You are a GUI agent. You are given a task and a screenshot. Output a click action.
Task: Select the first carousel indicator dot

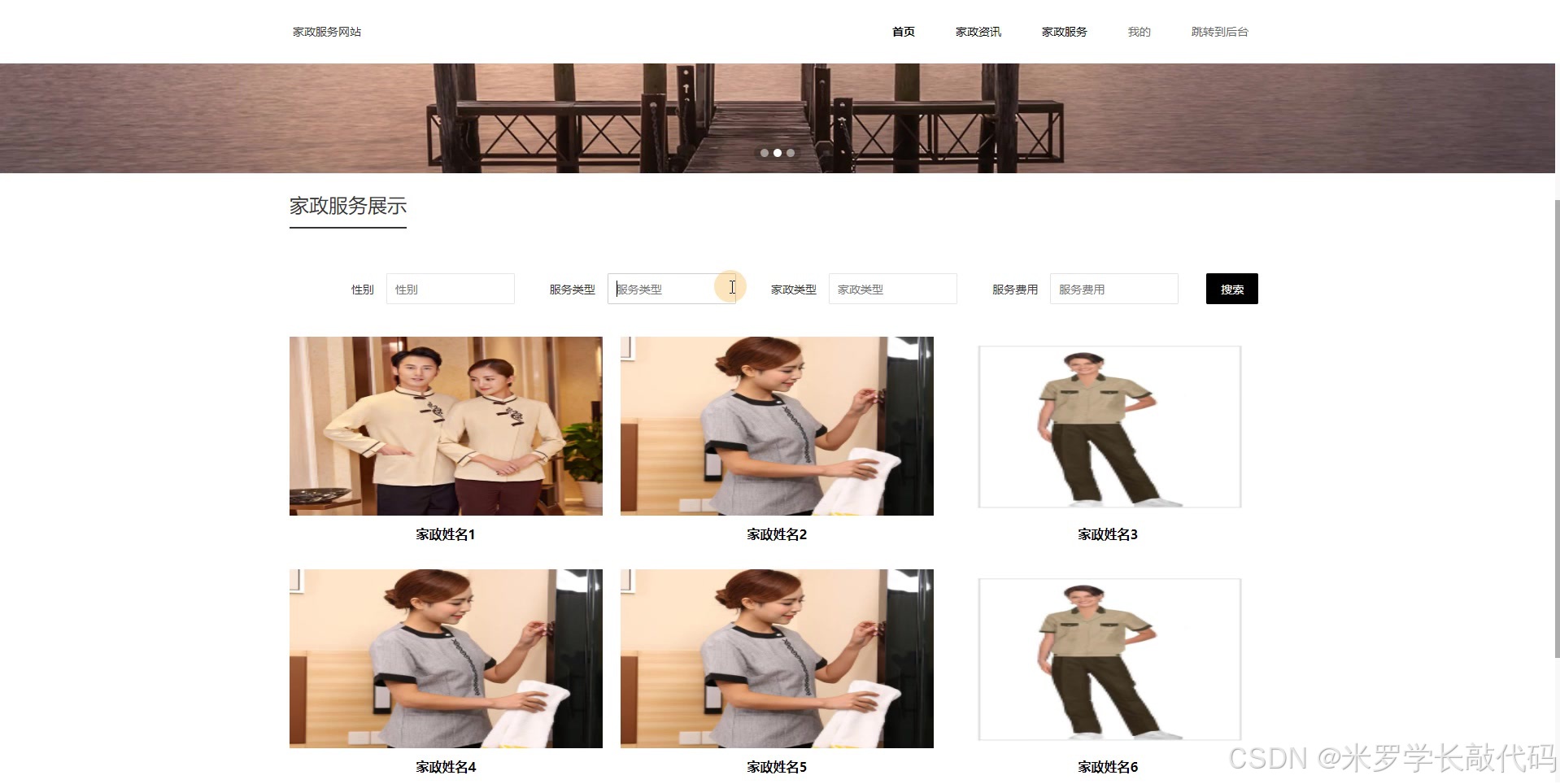764,152
